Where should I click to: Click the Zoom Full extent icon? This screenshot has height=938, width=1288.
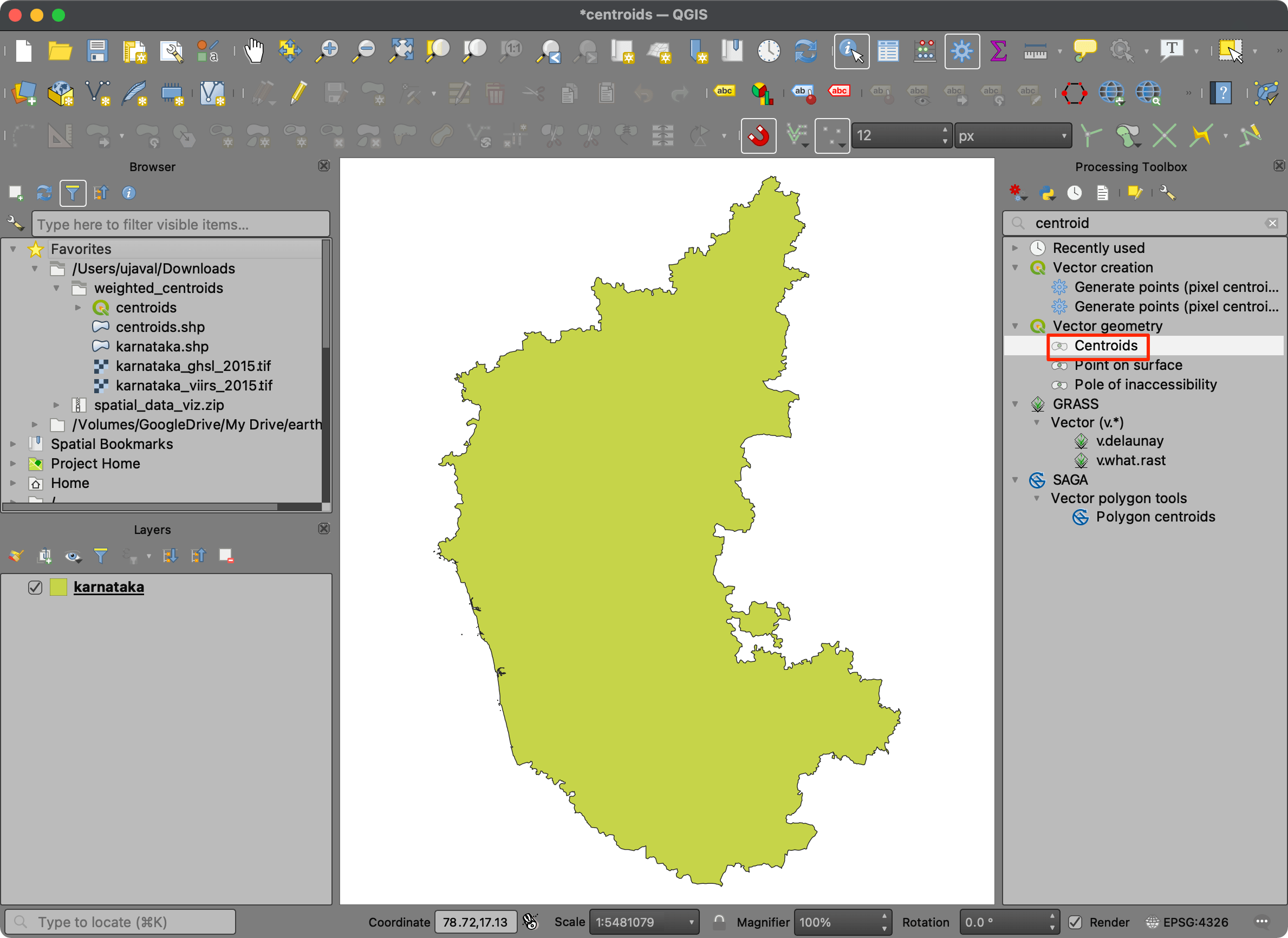coord(401,51)
